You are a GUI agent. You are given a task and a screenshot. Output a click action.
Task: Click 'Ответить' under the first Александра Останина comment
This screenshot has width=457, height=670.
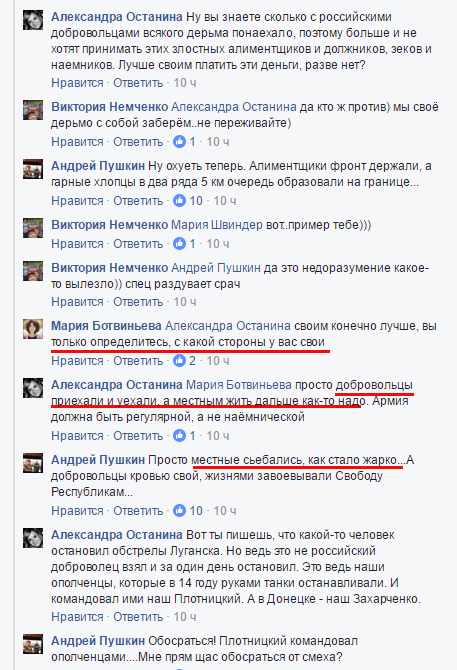click(x=138, y=82)
